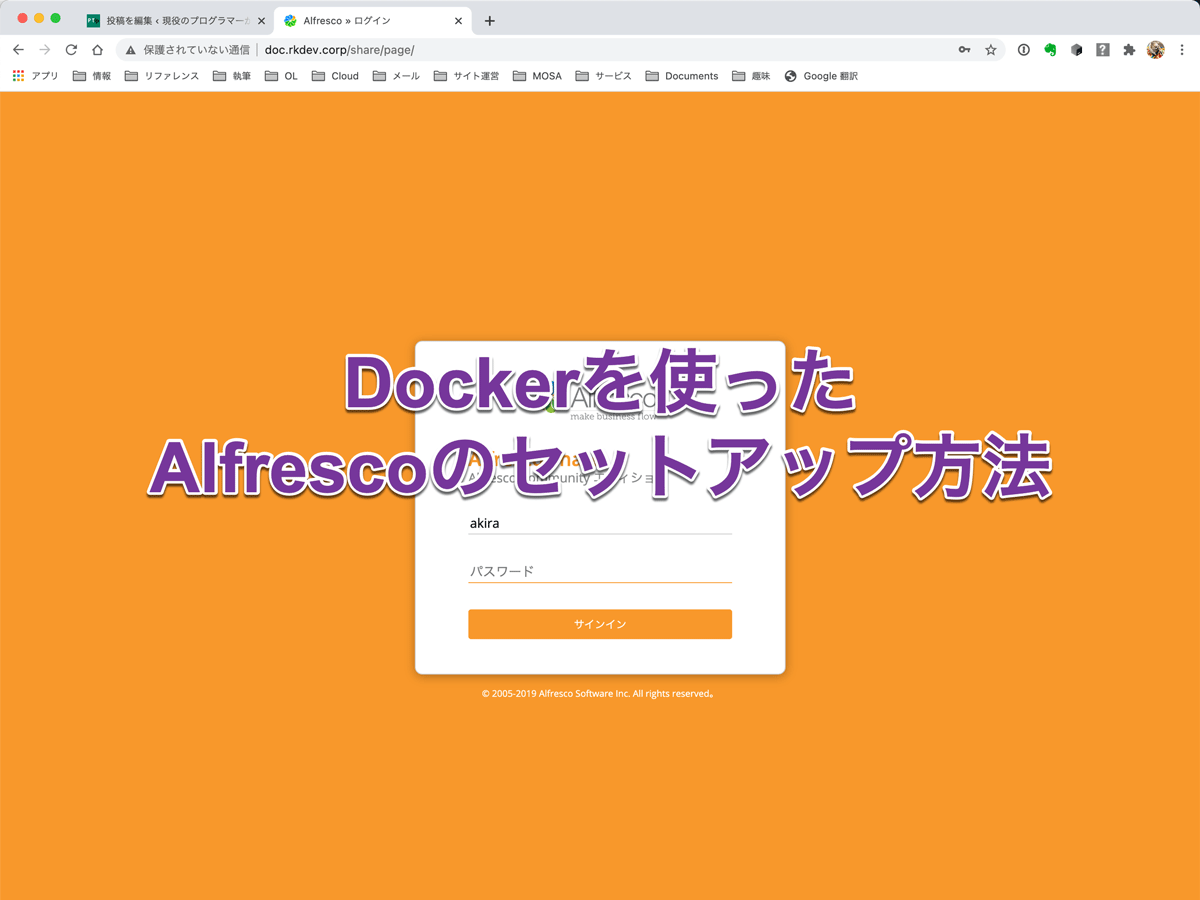Open the サイト運営 bookmark folder
1200x900 pixels.
tap(466, 76)
